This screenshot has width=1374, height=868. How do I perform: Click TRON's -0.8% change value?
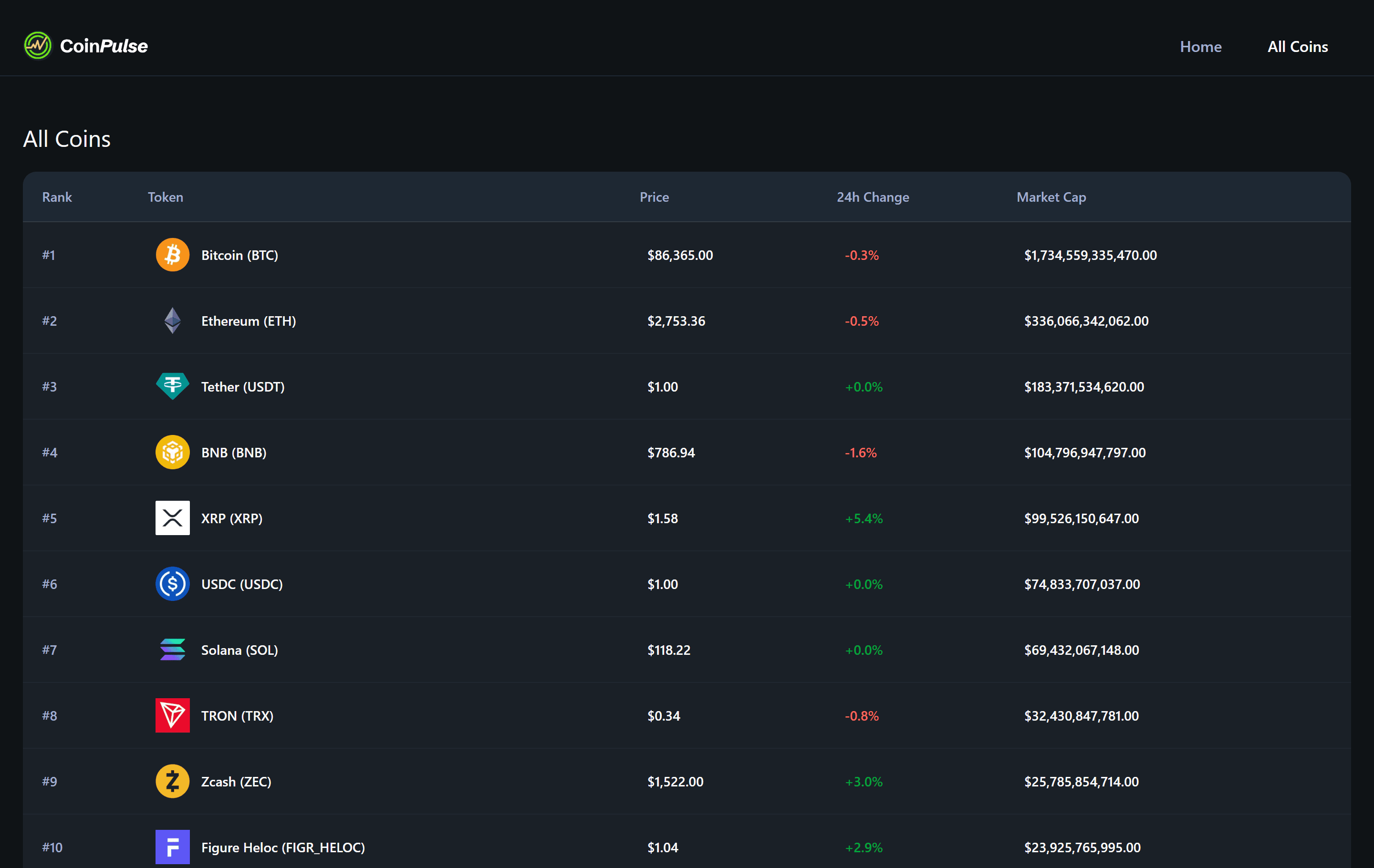pos(862,715)
